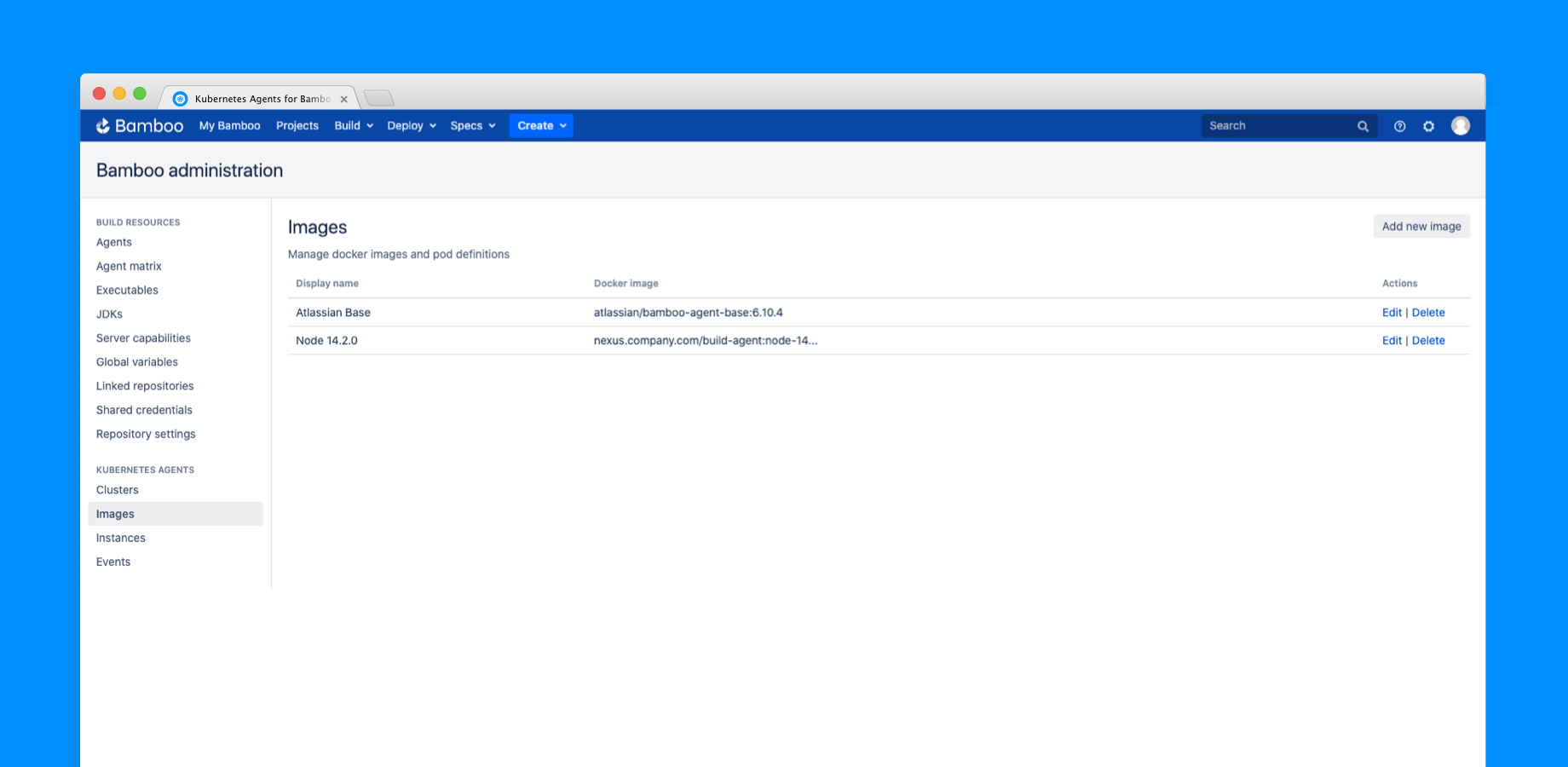Viewport: 1568px width, 767px height.
Task: Click the Atlassian Base display name
Action: 333,313
